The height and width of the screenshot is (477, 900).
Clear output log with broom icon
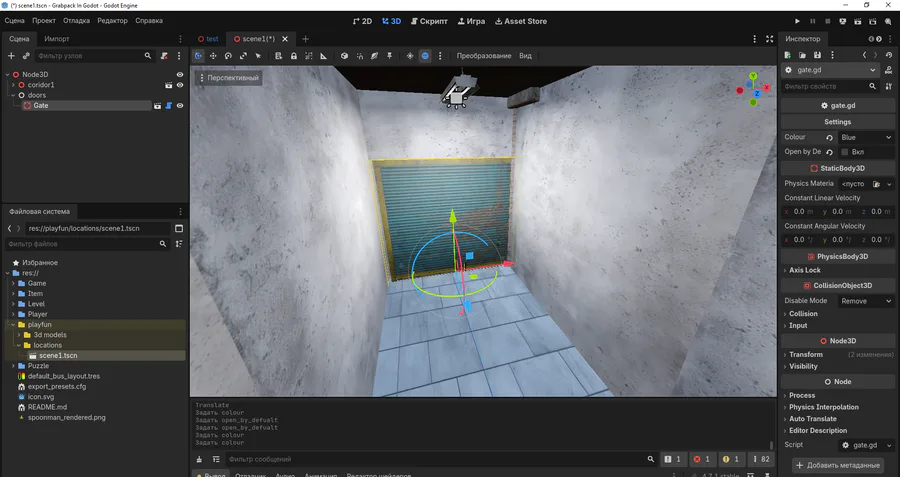[199, 459]
